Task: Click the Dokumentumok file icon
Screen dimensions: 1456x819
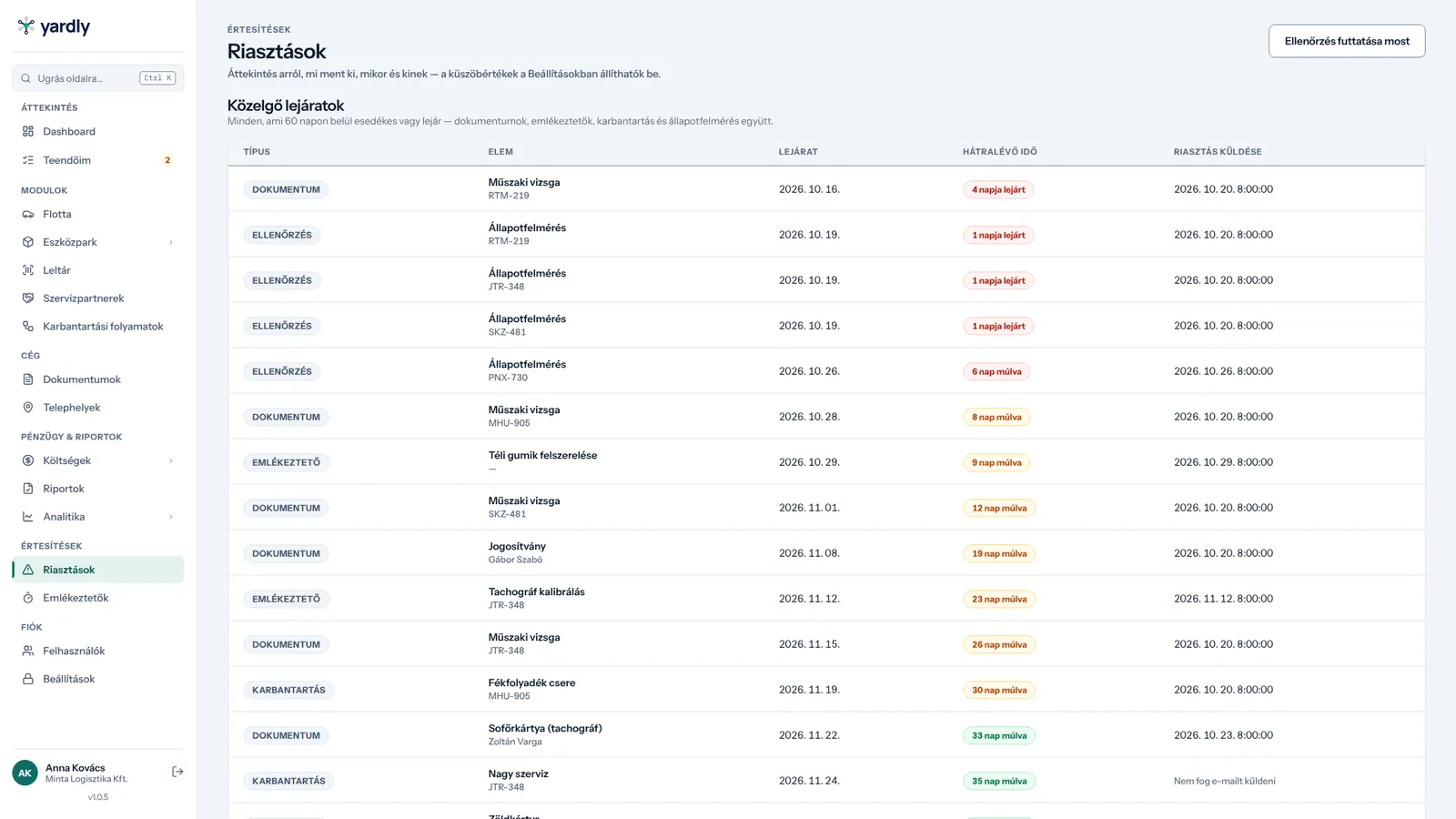Action: 28,379
